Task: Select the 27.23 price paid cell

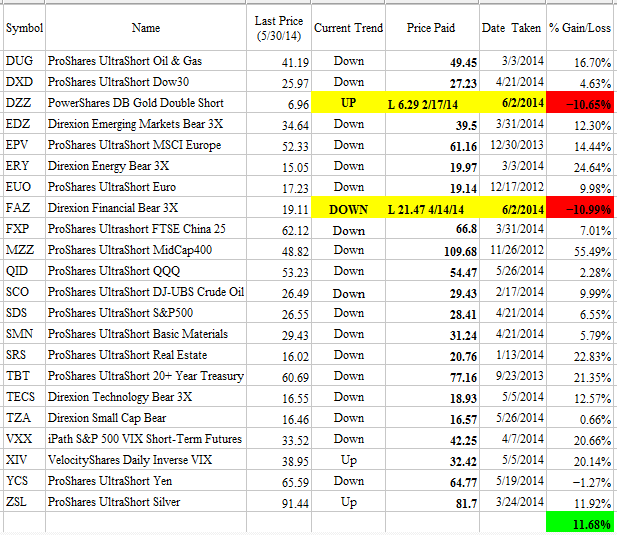Action: [x=432, y=82]
